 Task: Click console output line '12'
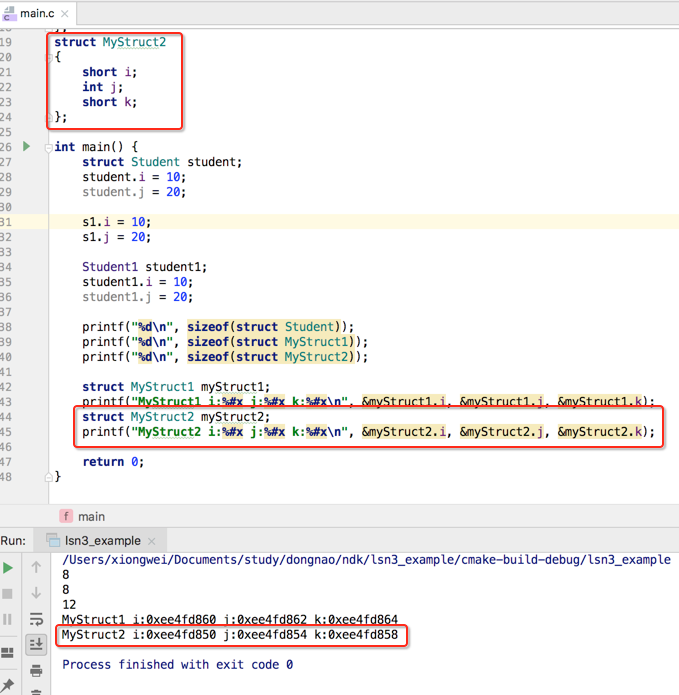pos(69,605)
